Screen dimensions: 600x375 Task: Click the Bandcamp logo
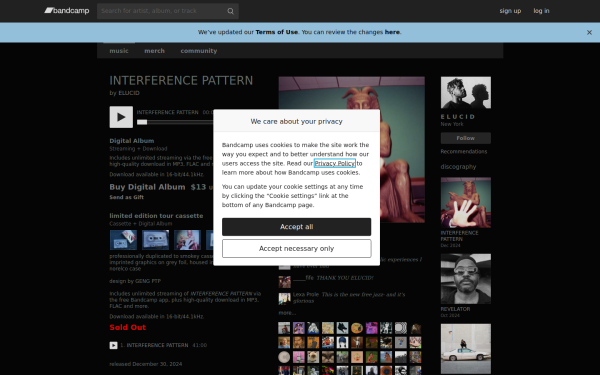tap(67, 11)
